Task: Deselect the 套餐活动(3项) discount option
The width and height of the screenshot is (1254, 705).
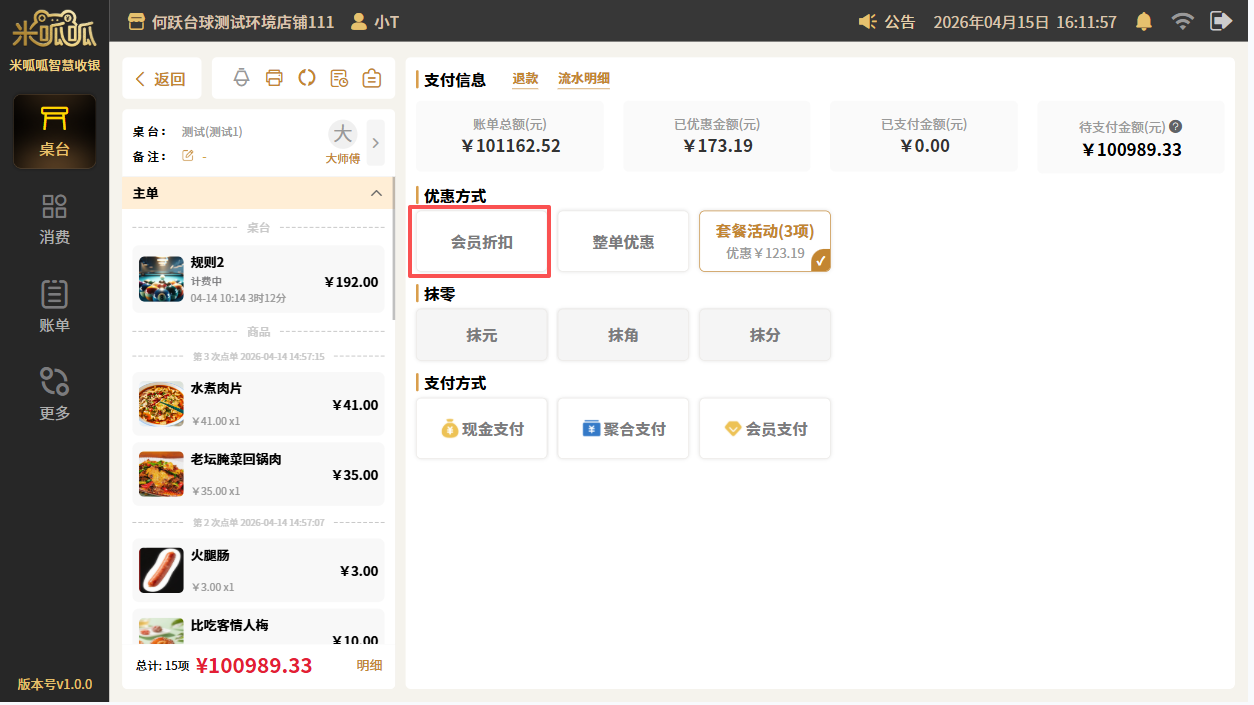Action: [764, 241]
